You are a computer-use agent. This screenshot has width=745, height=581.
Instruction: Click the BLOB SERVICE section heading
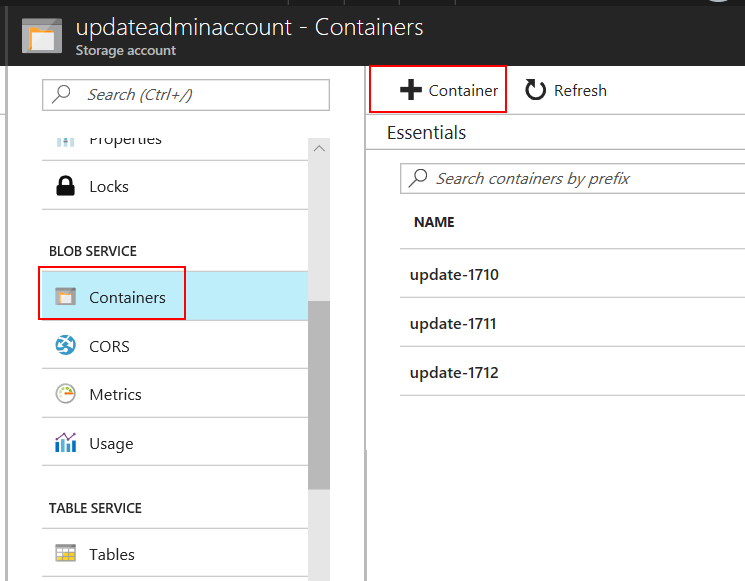pos(93,251)
